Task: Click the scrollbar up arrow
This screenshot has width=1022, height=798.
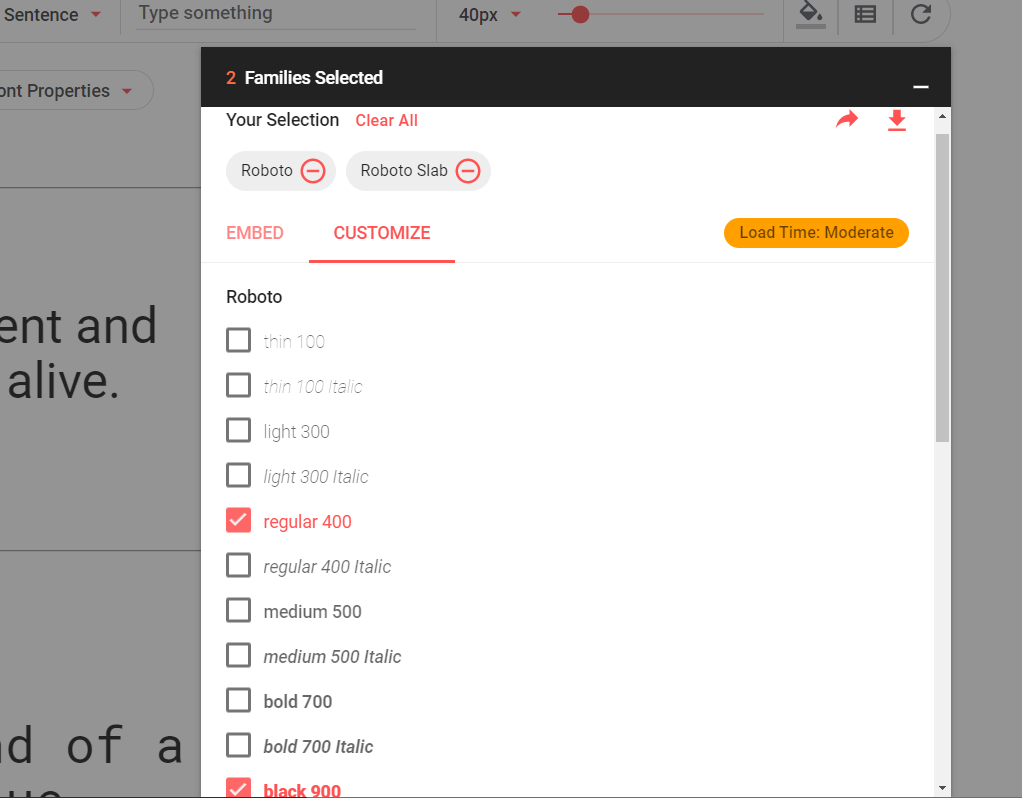Action: click(x=942, y=116)
